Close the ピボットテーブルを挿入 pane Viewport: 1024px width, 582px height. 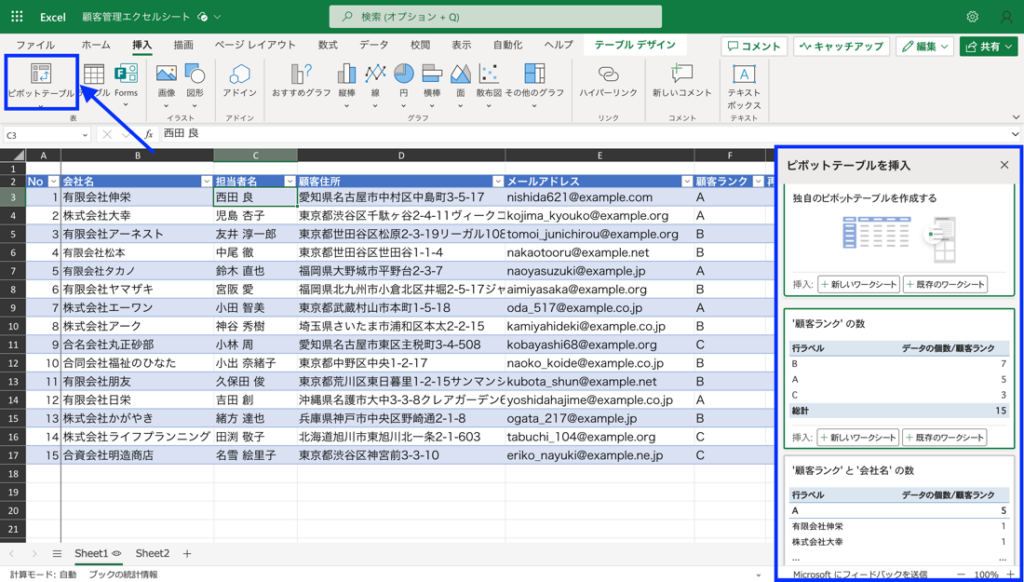coord(1004,165)
